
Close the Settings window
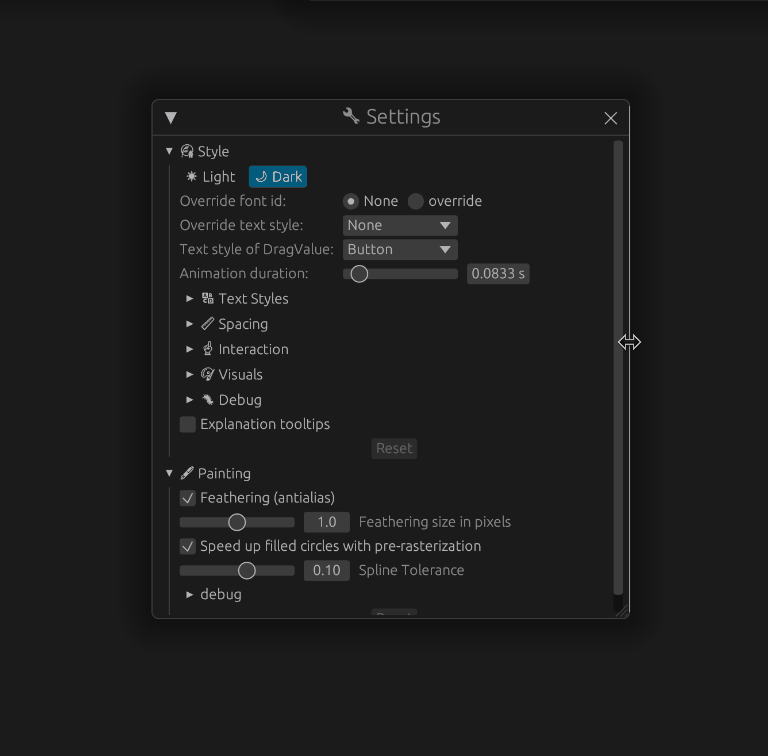[610, 118]
